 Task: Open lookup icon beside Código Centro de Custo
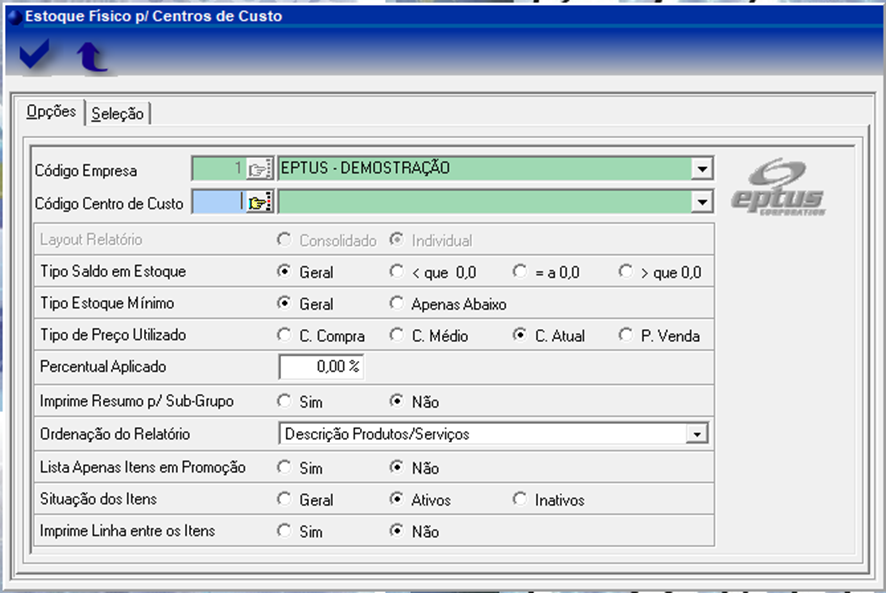tap(259, 203)
